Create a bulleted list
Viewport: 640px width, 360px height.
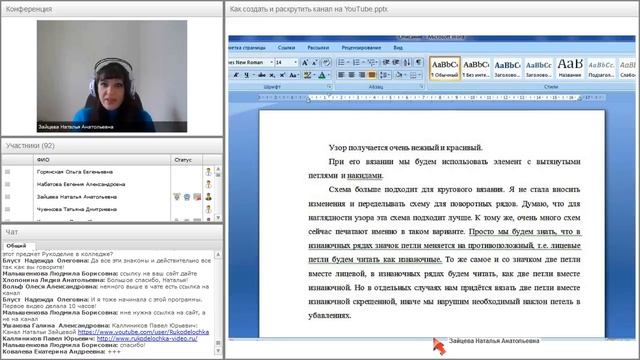click(341, 62)
